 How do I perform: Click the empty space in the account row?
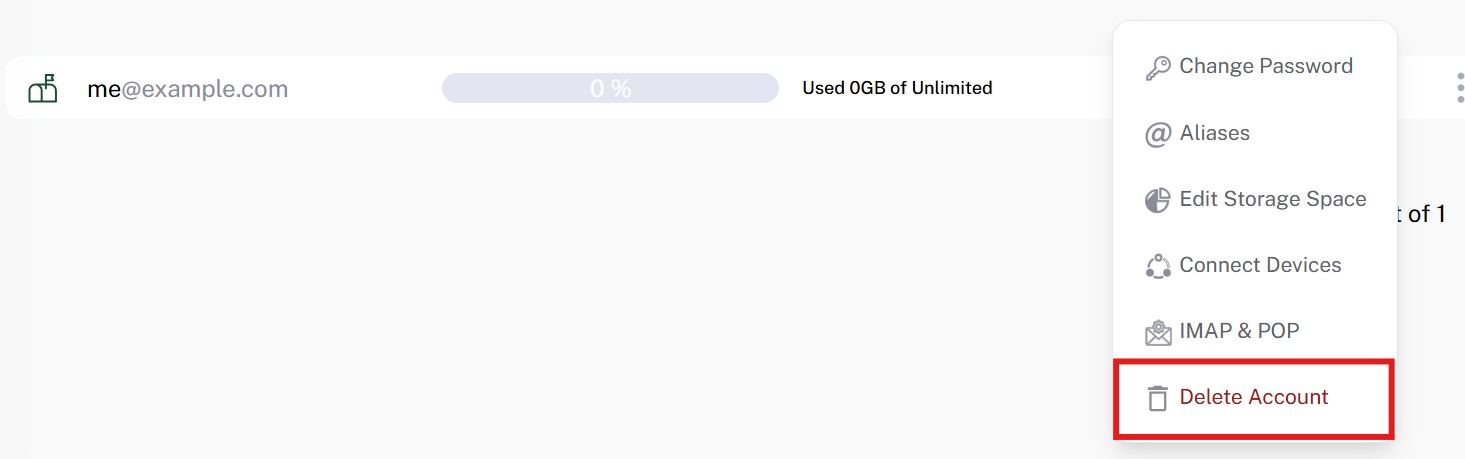click(x=1050, y=88)
